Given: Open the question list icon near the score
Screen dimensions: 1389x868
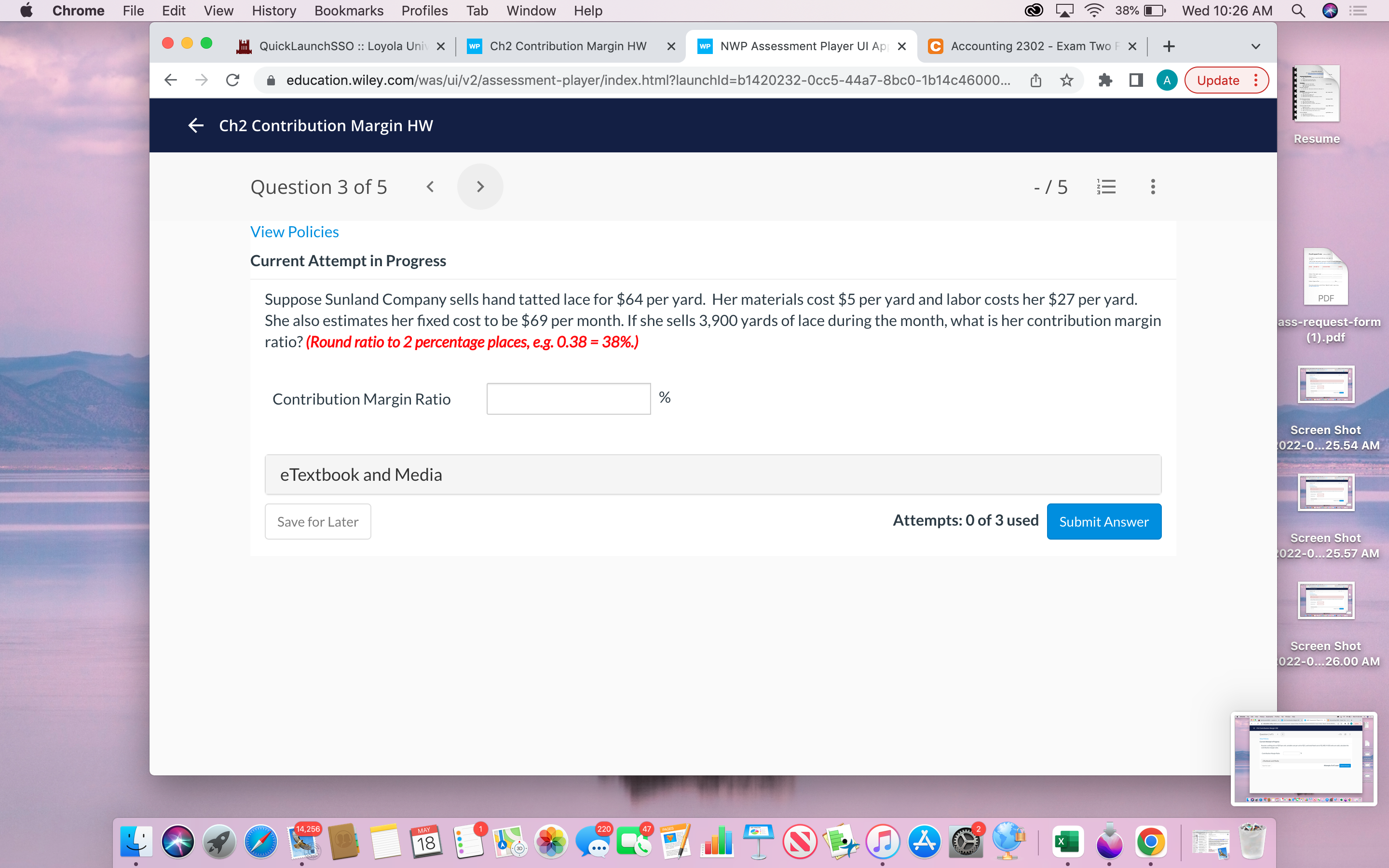Looking at the screenshot, I should click(1106, 186).
